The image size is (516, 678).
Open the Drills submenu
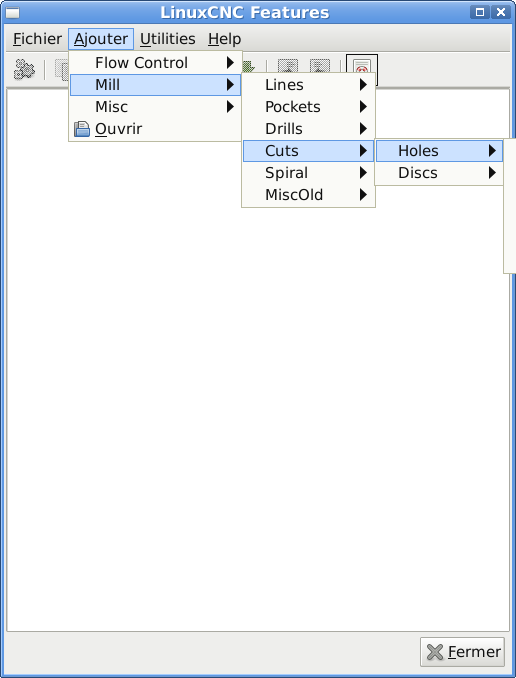click(308, 129)
